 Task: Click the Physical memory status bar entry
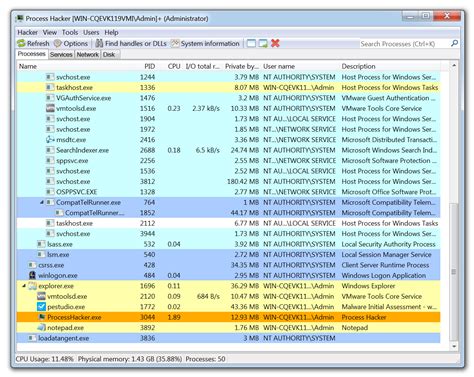point(130,359)
